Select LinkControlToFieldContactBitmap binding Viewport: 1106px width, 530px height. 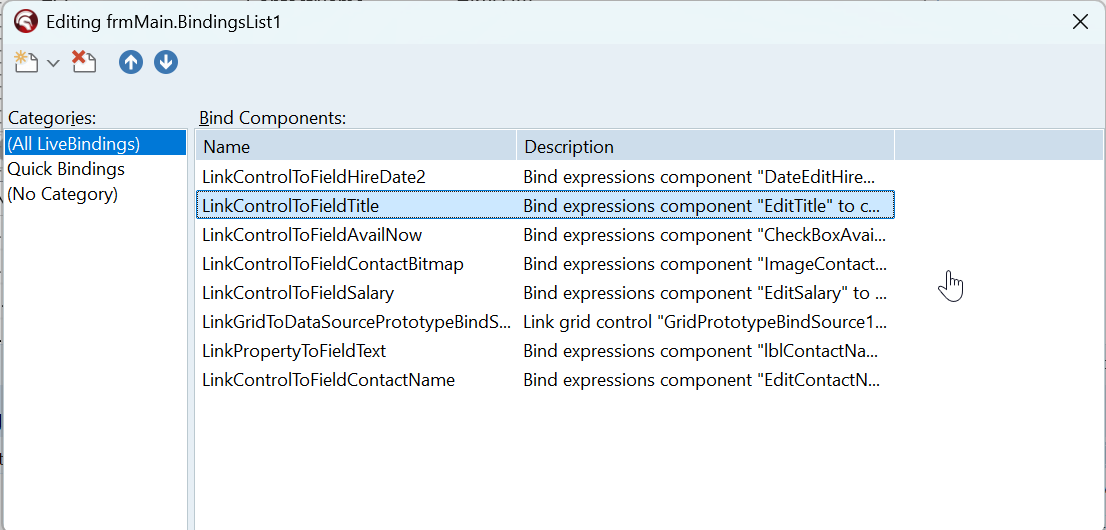[333, 264]
